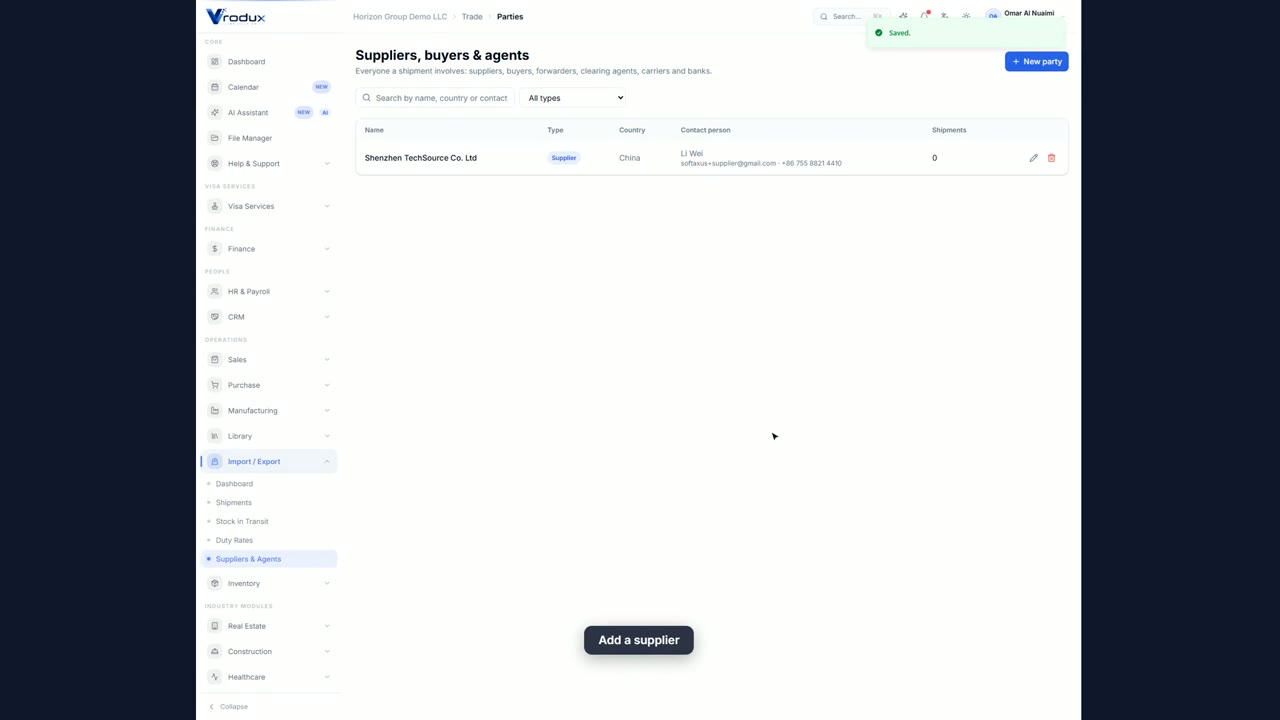Click the Purchase cart icon
The width and height of the screenshot is (1280, 720).
(x=215, y=385)
